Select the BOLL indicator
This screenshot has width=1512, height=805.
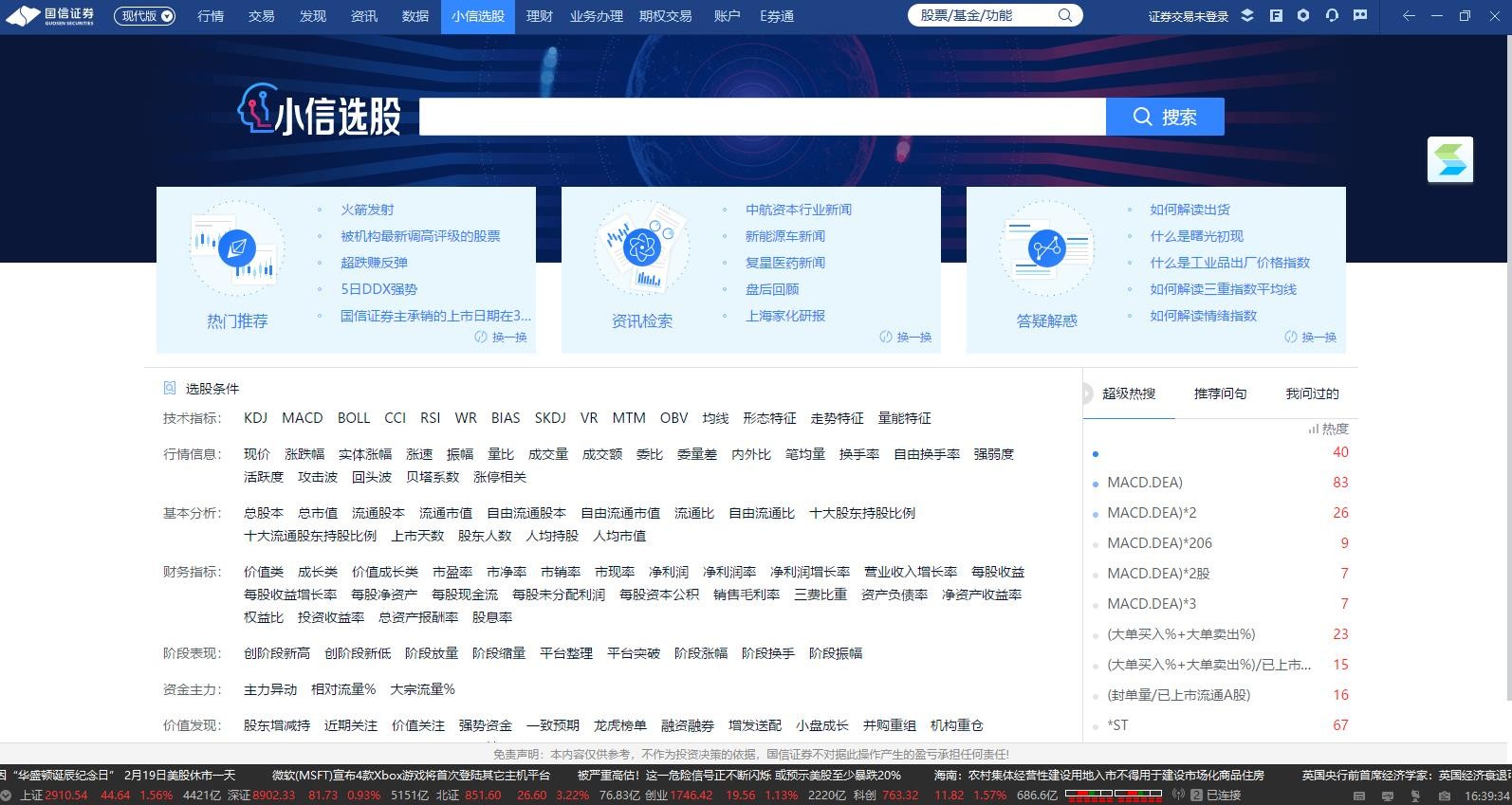coord(354,418)
